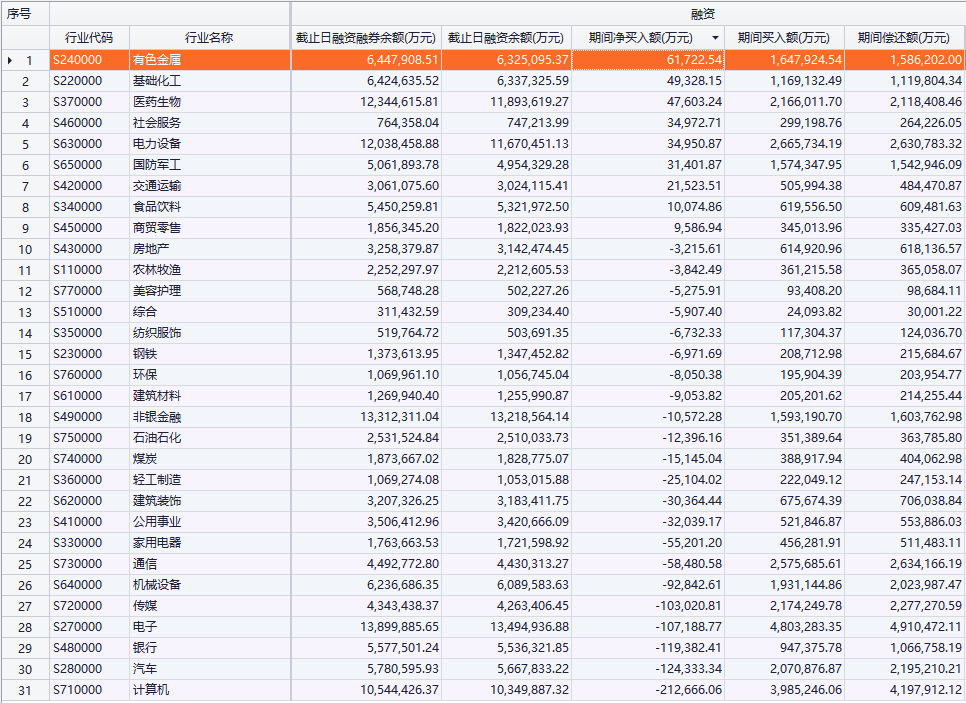Click the 计算机 industry name cell

[x=209, y=690]
